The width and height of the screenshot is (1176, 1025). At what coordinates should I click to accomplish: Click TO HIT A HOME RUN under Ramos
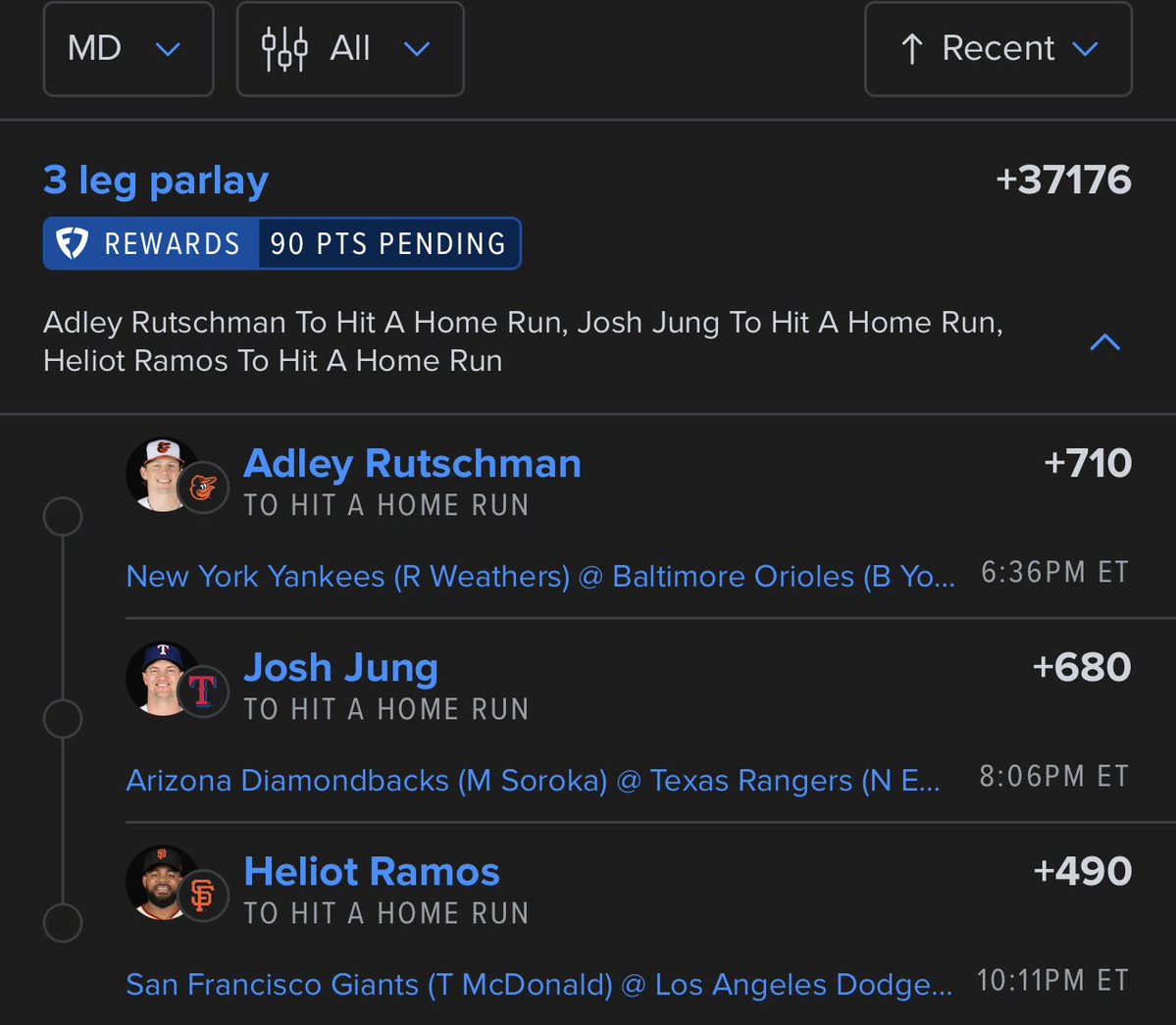387,913
